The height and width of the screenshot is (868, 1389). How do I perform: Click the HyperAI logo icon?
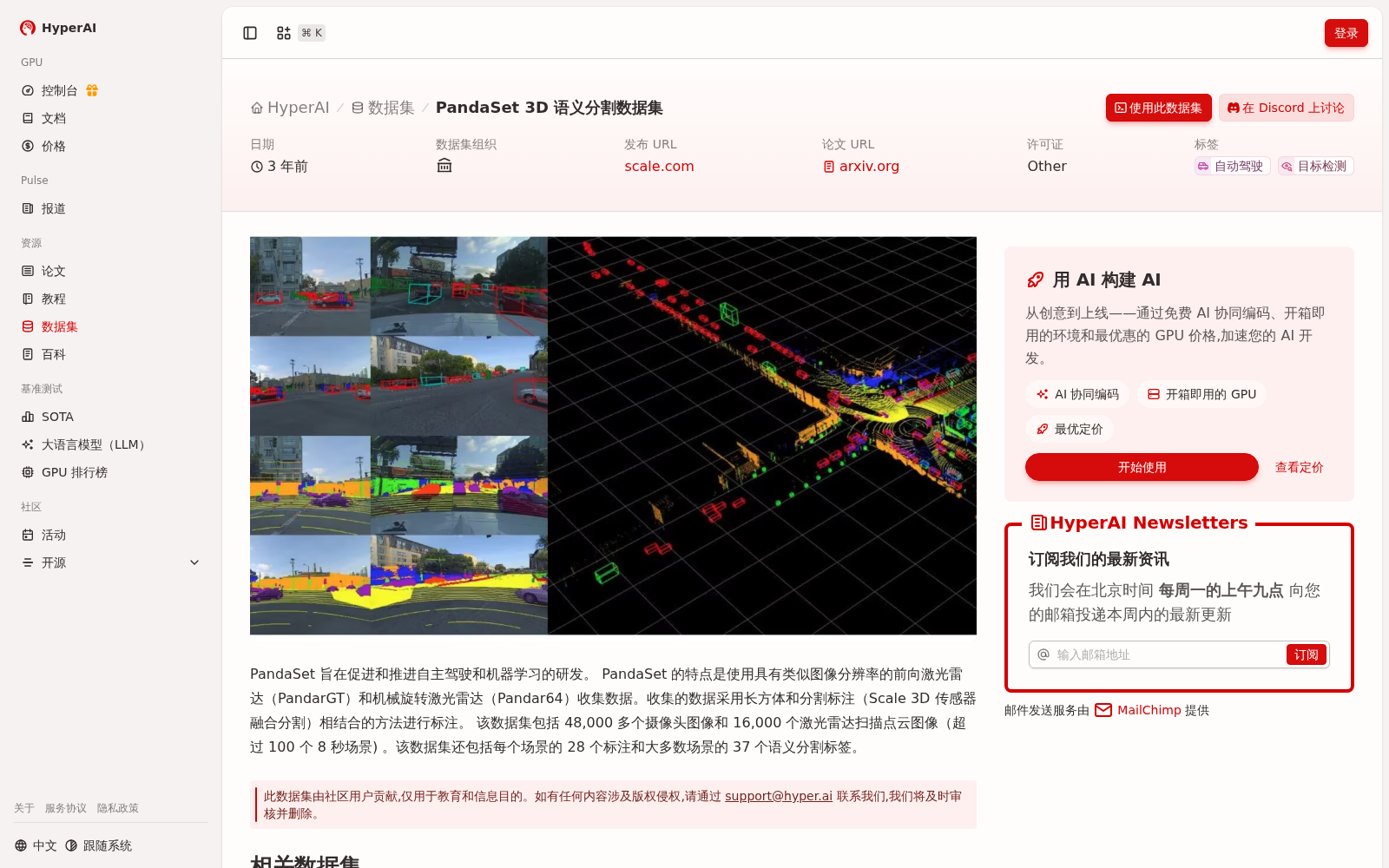28,28
